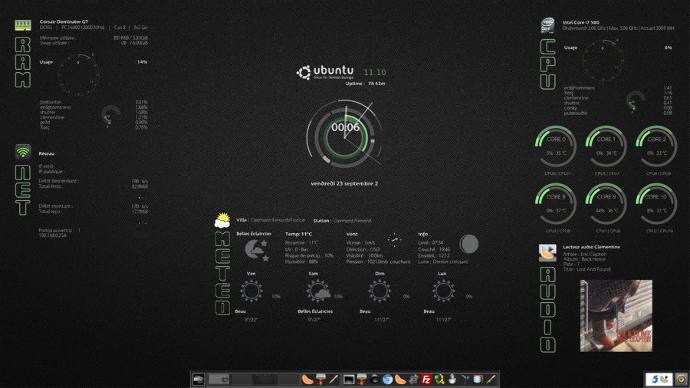Click the Clementine play icon in the audio widget

tap(547, 253)
